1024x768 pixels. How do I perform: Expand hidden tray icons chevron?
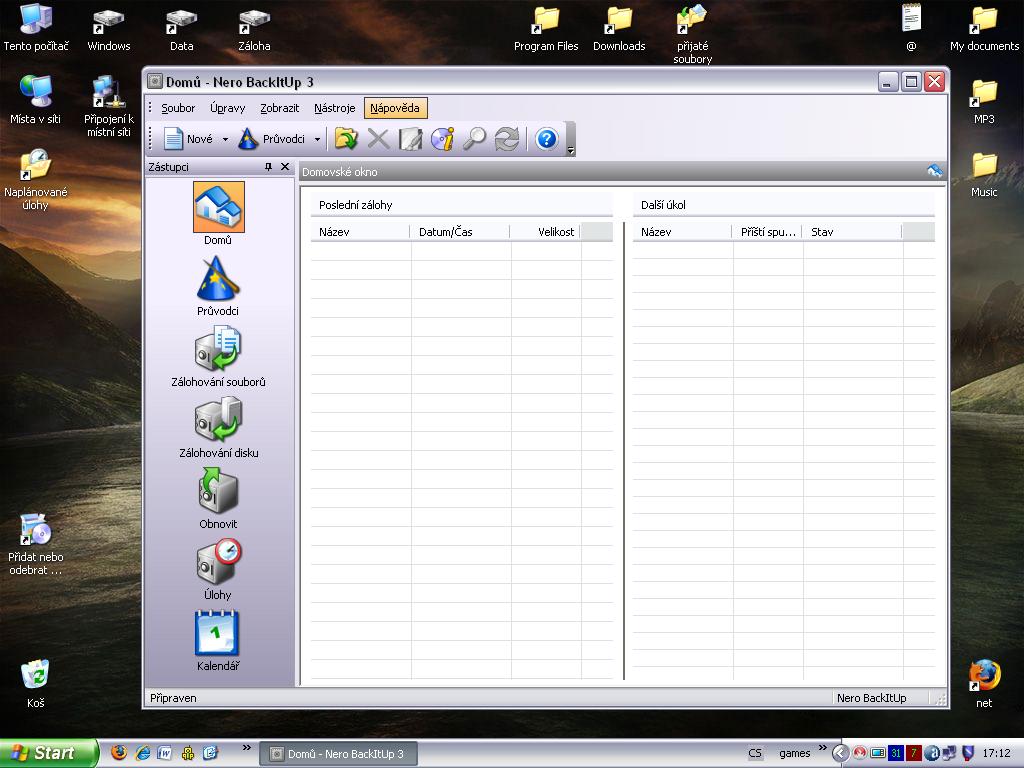[840, 754]
